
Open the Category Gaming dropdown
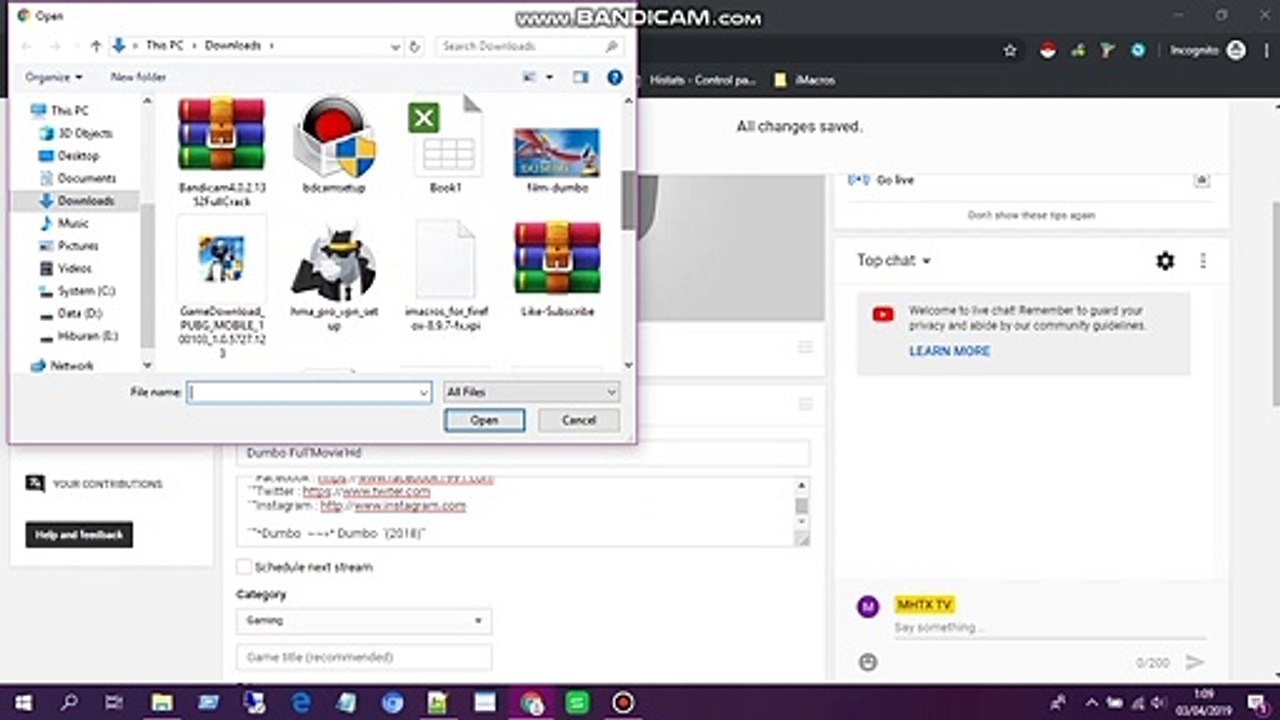(x=364, y=621)
